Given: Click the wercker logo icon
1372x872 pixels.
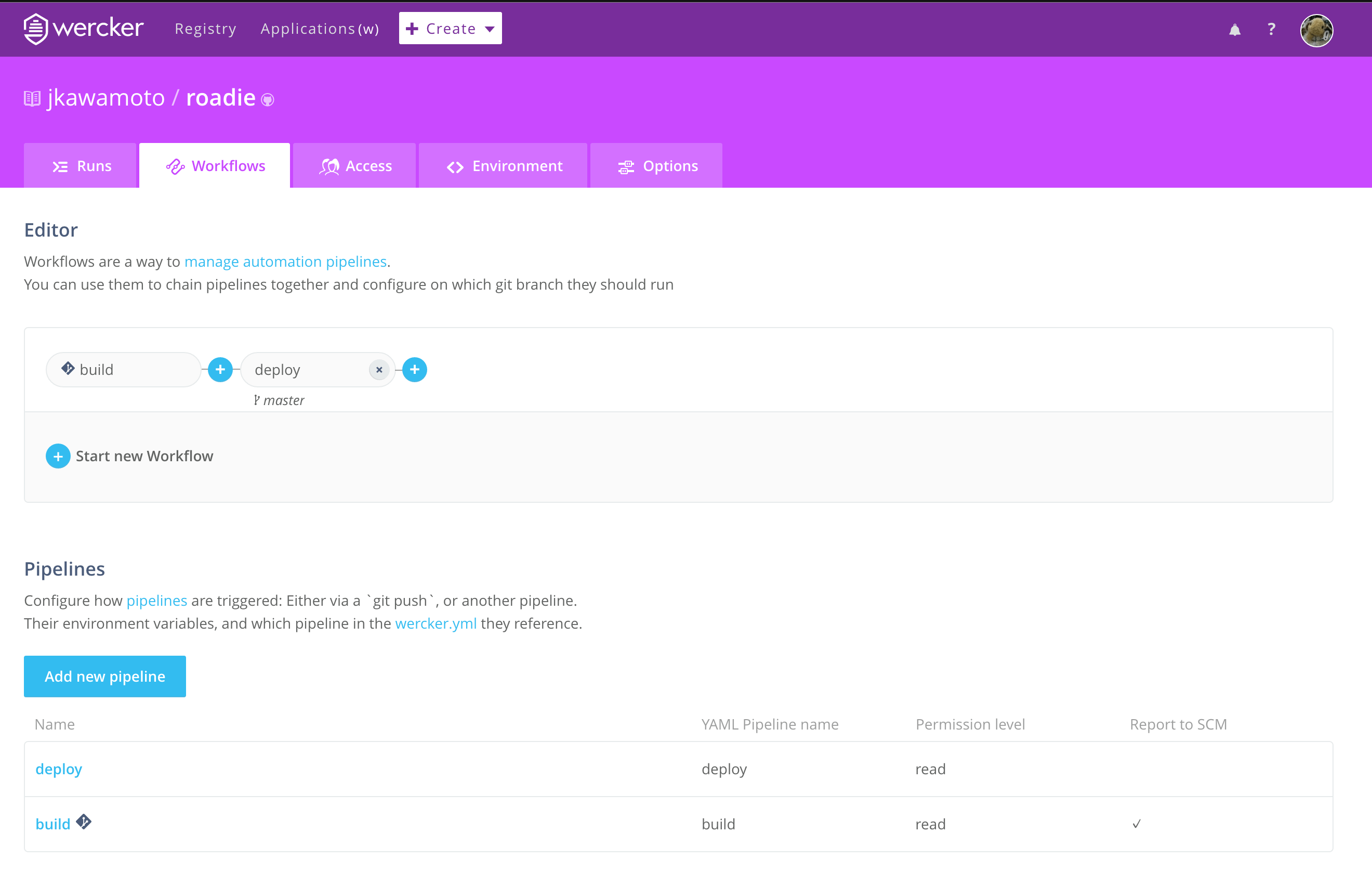Looking at the screenshot, I should (x=35, y=29).
